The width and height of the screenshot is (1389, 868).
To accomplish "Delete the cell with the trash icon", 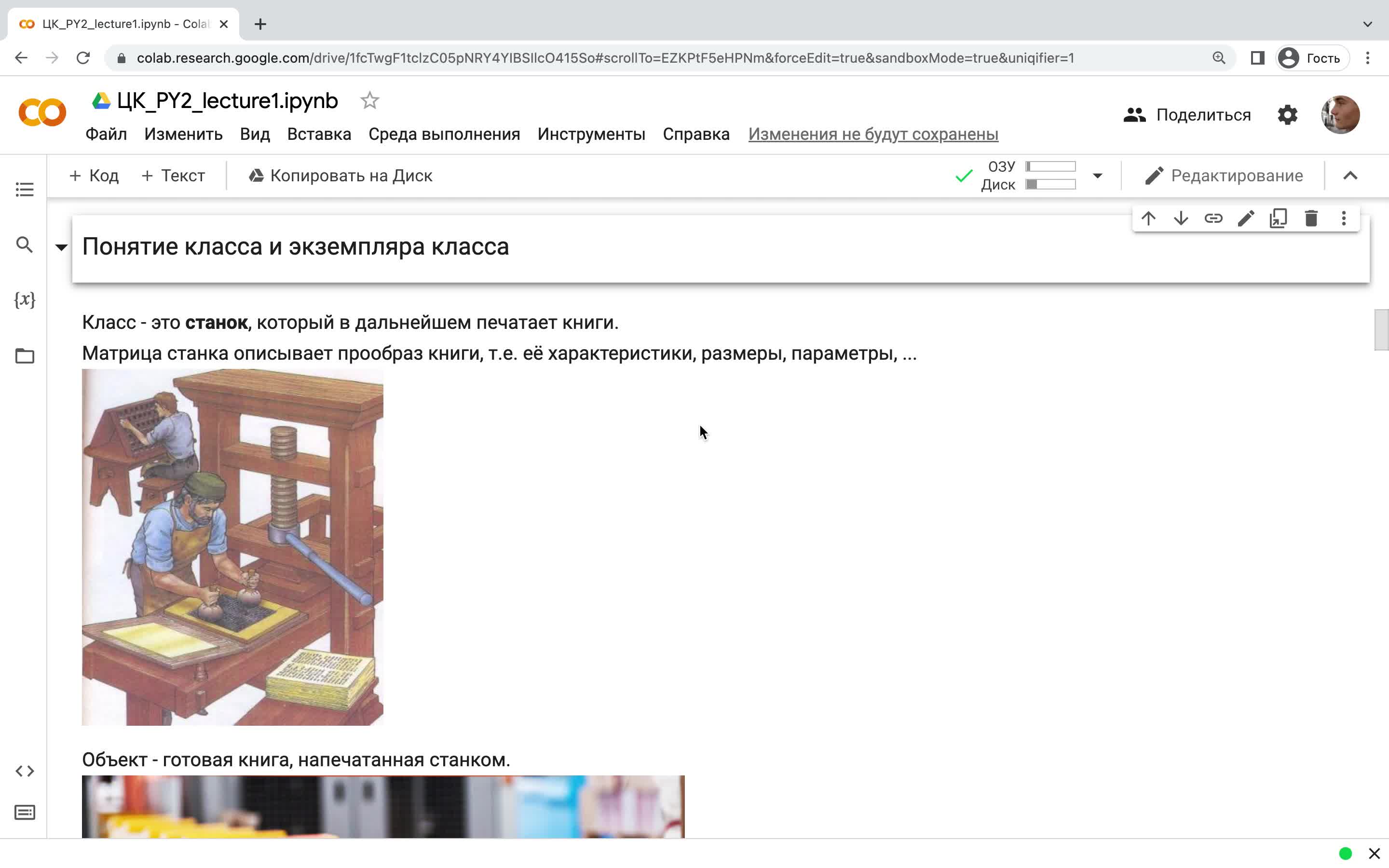I will pos(1311,218).
